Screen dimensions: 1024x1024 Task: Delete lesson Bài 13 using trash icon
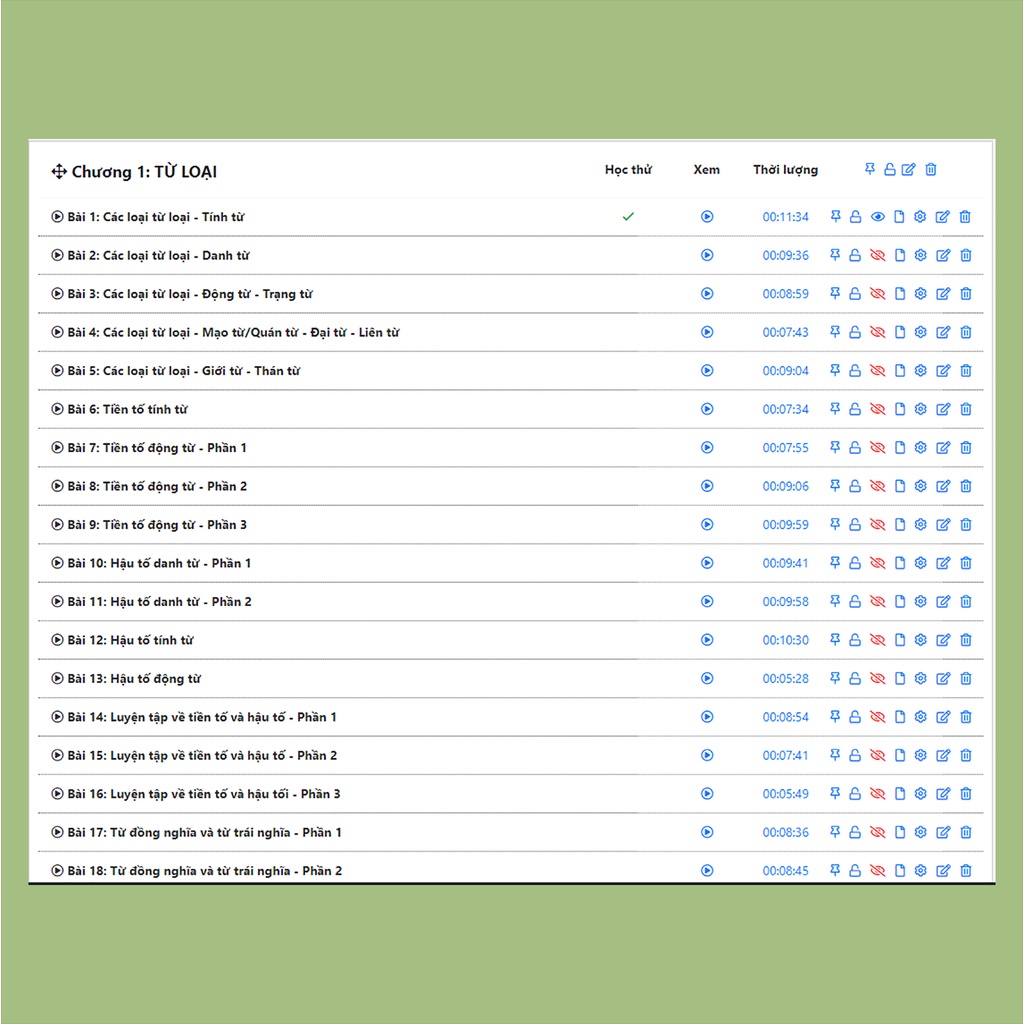click(966, 679)
